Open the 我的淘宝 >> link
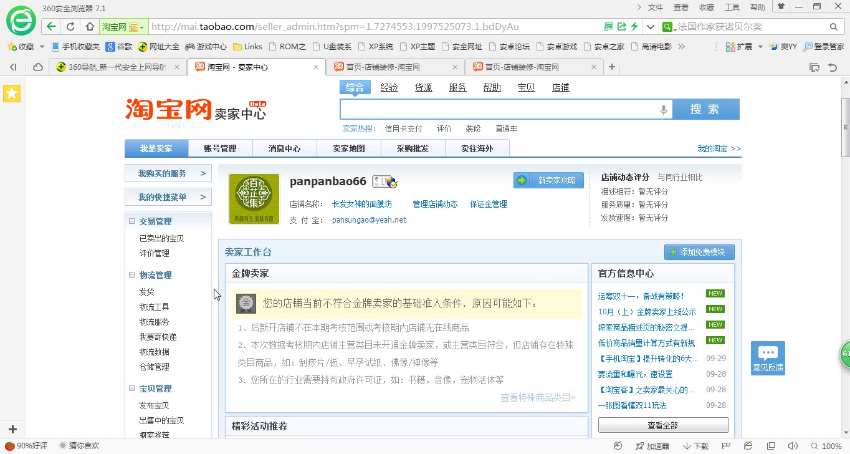The image size is (850, 454). click(719, 148)
